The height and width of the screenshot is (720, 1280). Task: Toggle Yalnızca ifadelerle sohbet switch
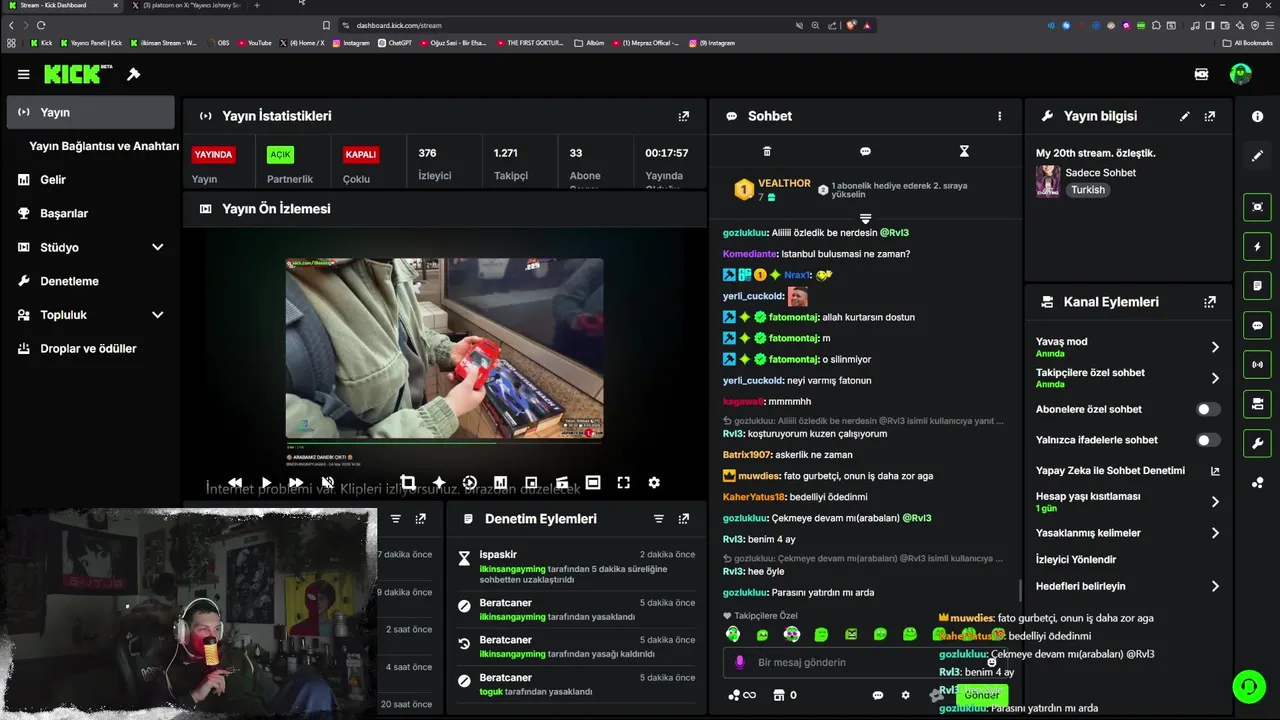pos(1208,440)
